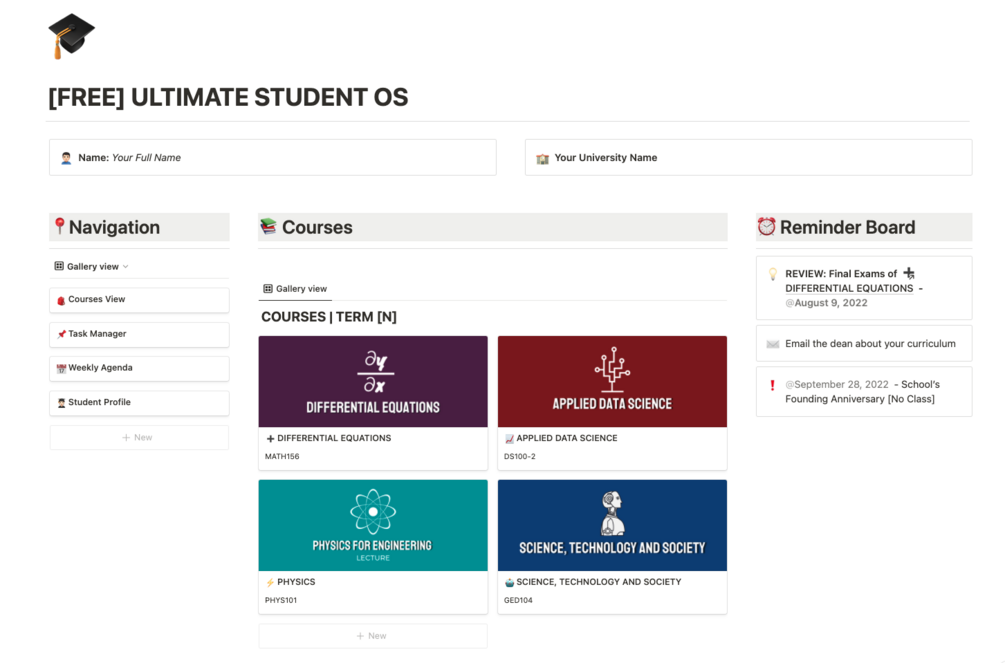Click the September 28, 2022 date mention
Image resolution: width=1005 pixels, height=663 pixels.
837,385
